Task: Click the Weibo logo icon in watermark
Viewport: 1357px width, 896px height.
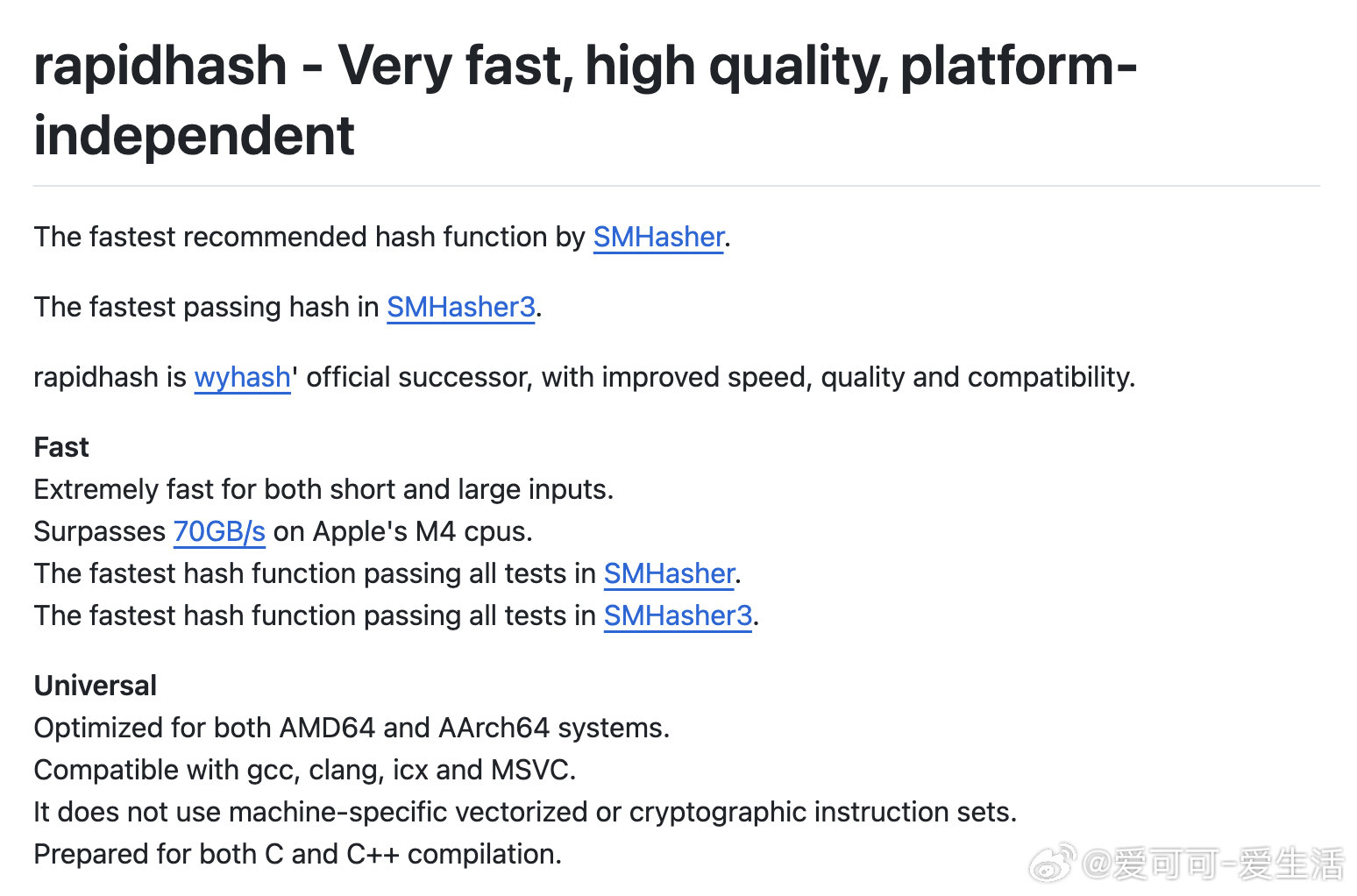Action: tap(1053, 863)
